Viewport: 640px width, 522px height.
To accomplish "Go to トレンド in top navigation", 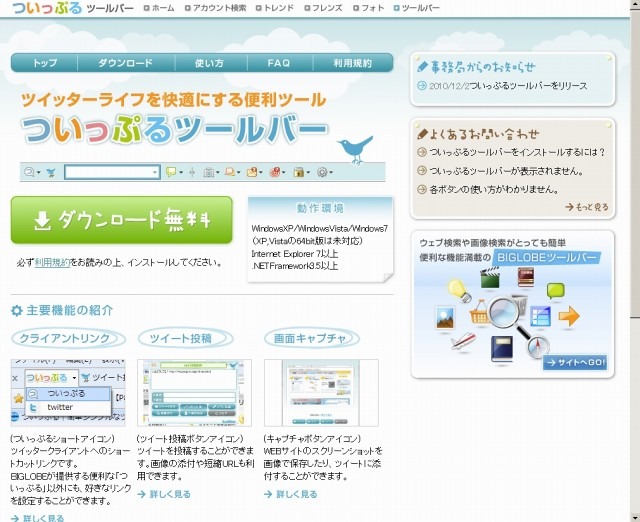I will point(275,8).
